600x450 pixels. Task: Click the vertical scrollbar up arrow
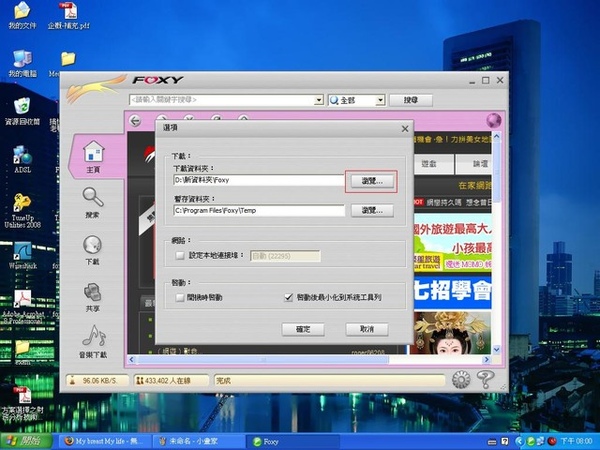[496, 137]
